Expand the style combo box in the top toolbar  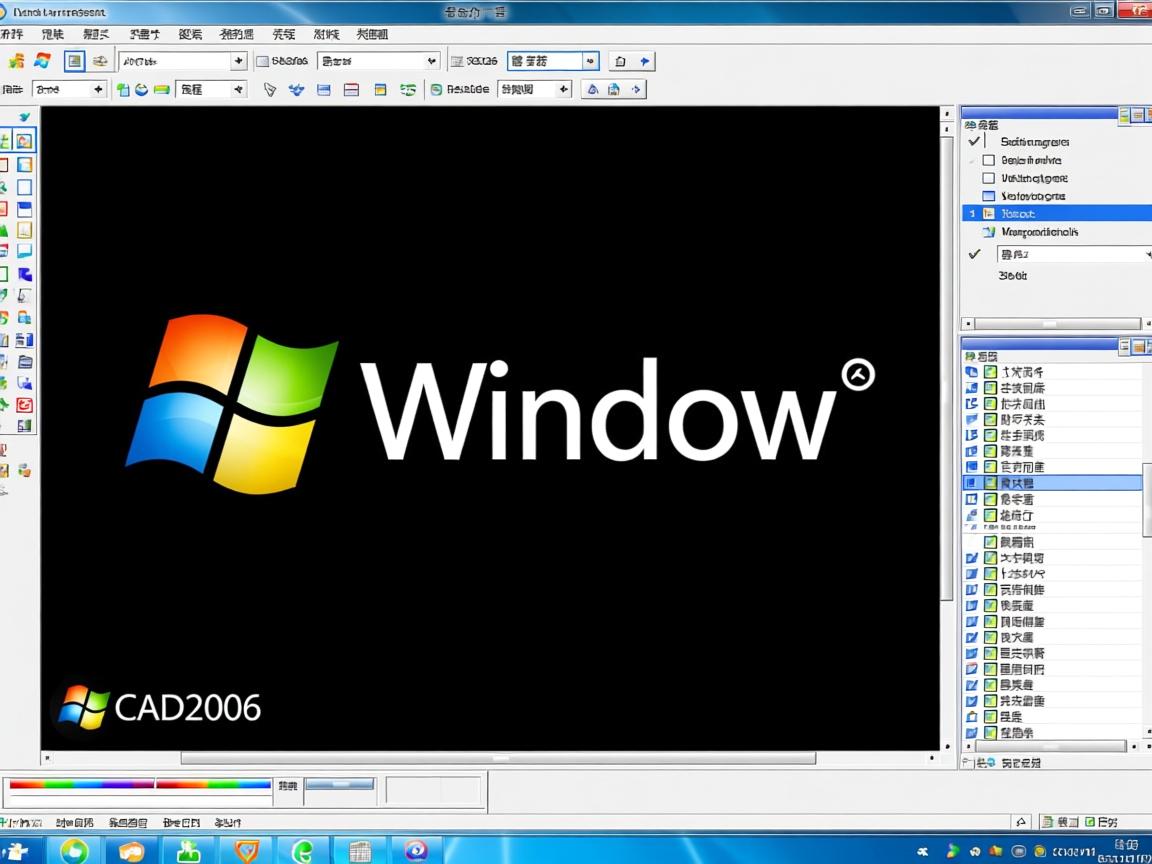[x=237, y=60]
